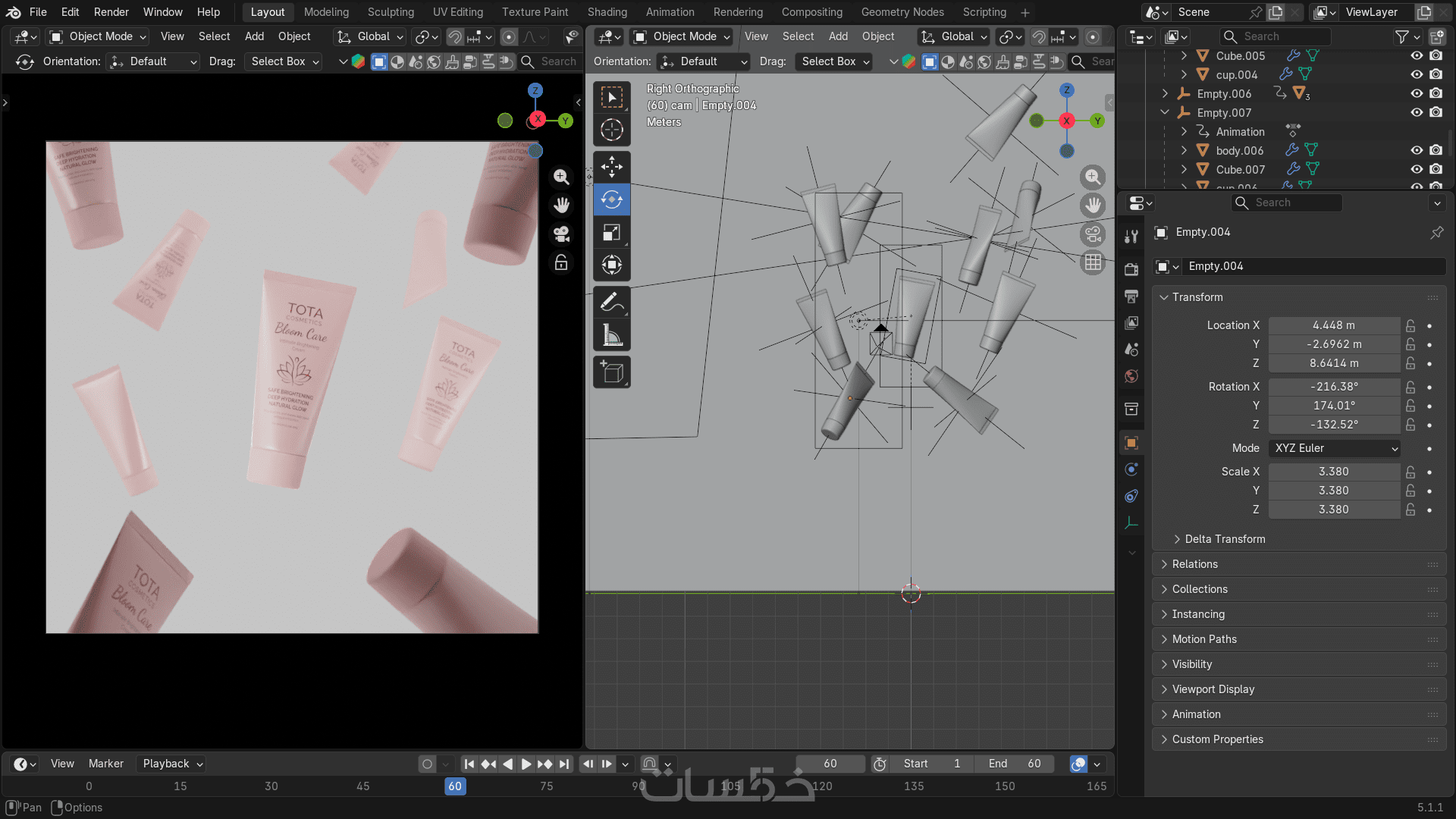This screenshot has height=819, width=1456.
Task: Click the pan hand icon in the left viewport
Action: (561, 206)
